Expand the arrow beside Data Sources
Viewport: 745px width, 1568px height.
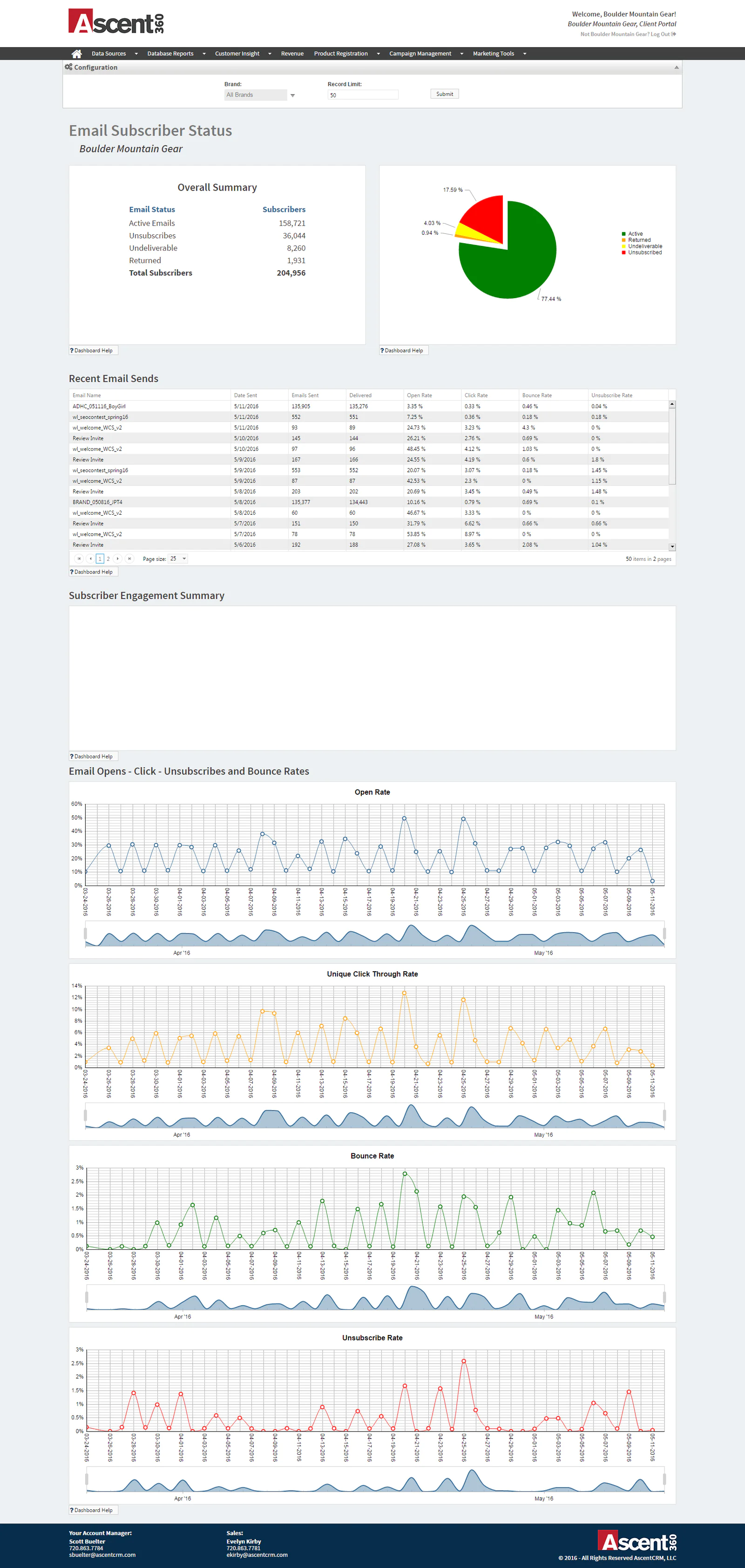[x=136, y=54]
